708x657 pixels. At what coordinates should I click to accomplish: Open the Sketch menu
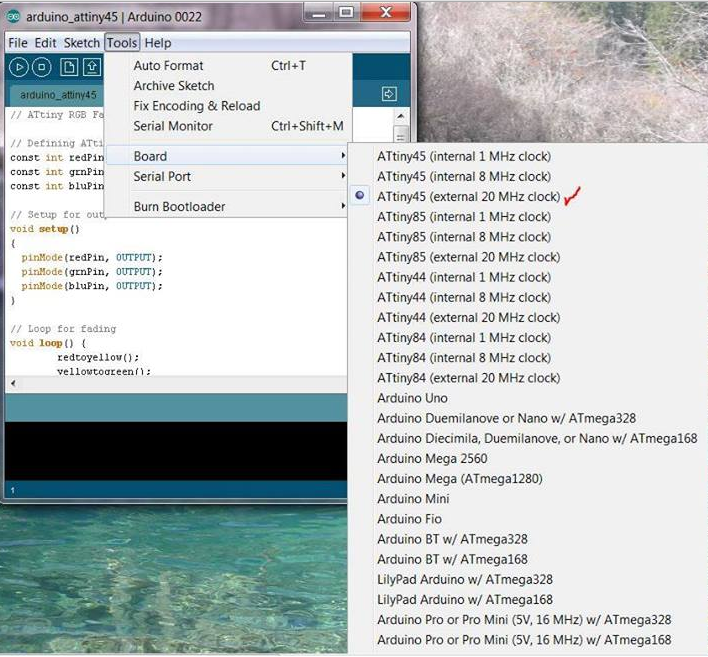81,43
